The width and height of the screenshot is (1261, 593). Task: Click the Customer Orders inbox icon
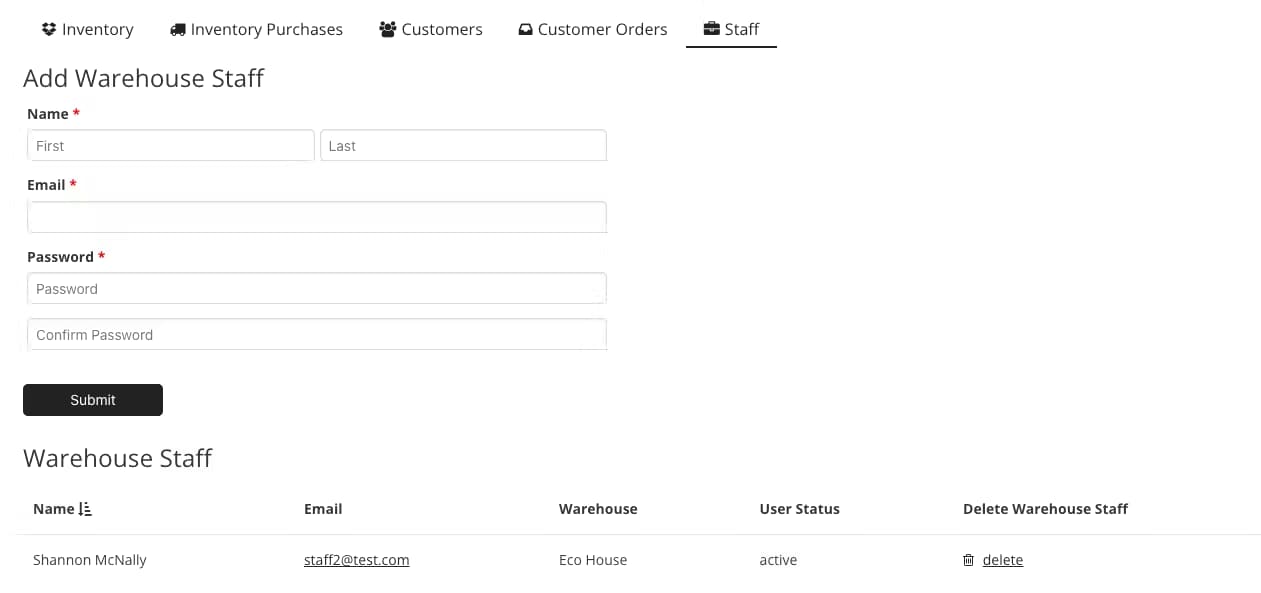coord(525,29)
